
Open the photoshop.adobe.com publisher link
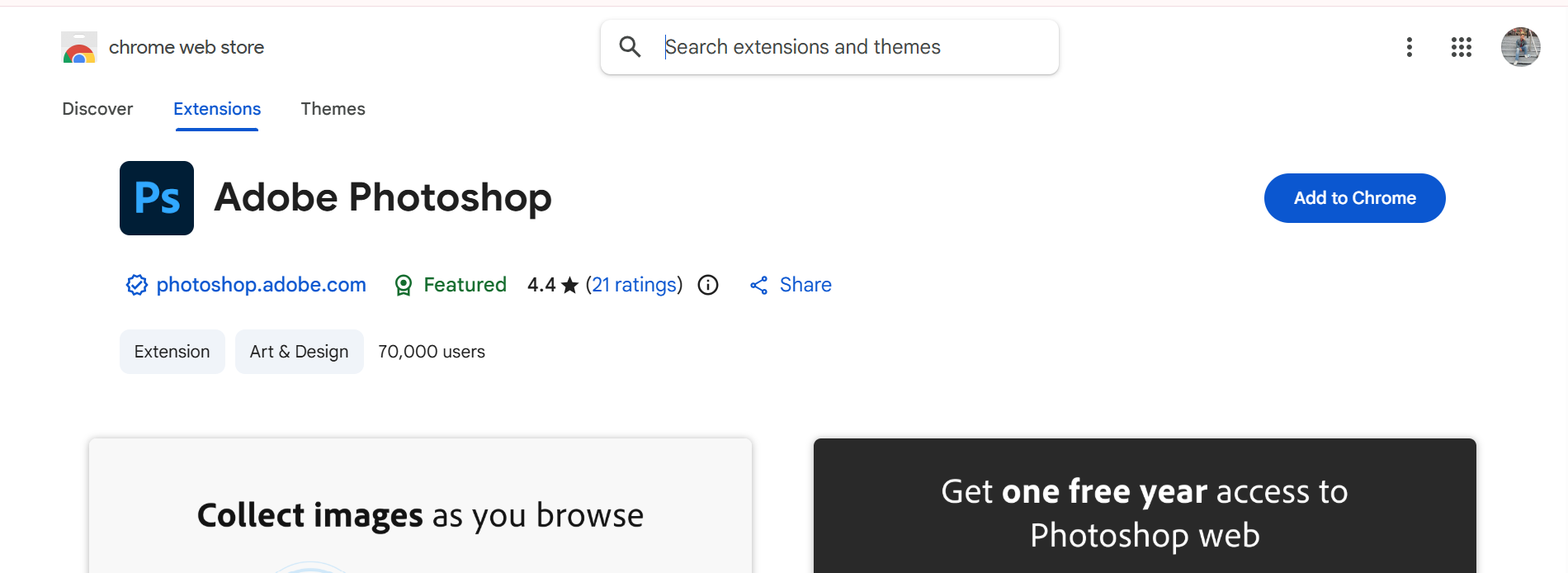261,285
